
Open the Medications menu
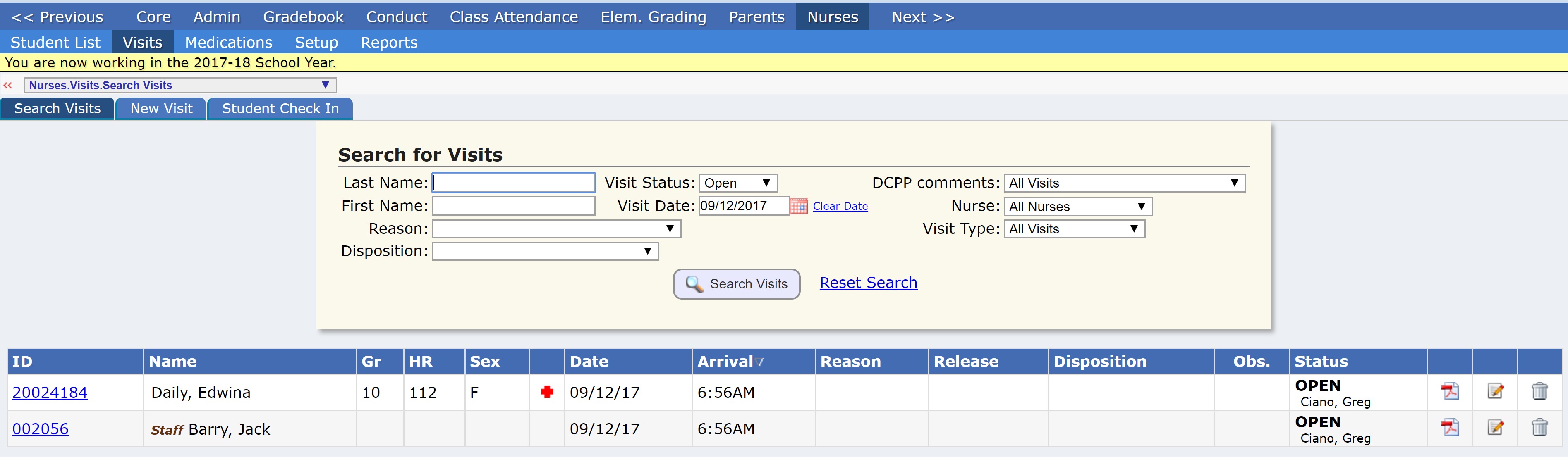coord(228,43)
